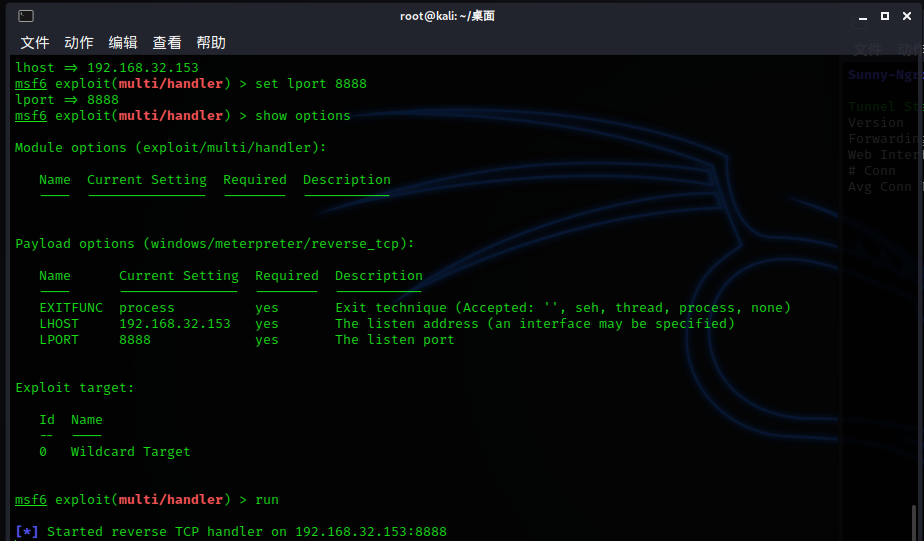Click the LHOST value 192.168.32.153 in table
The height and width of the screenshot is (541, 924).
pos(174,324)
